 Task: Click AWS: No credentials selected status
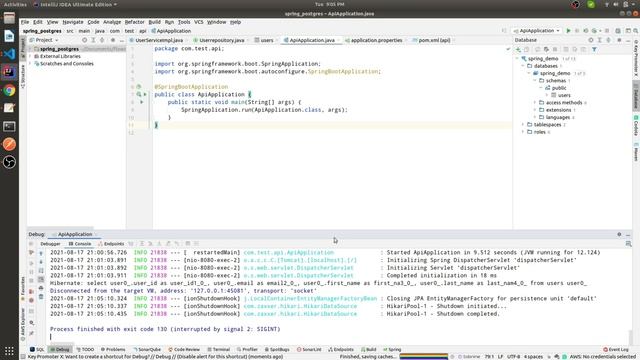[x=603, y=357]
